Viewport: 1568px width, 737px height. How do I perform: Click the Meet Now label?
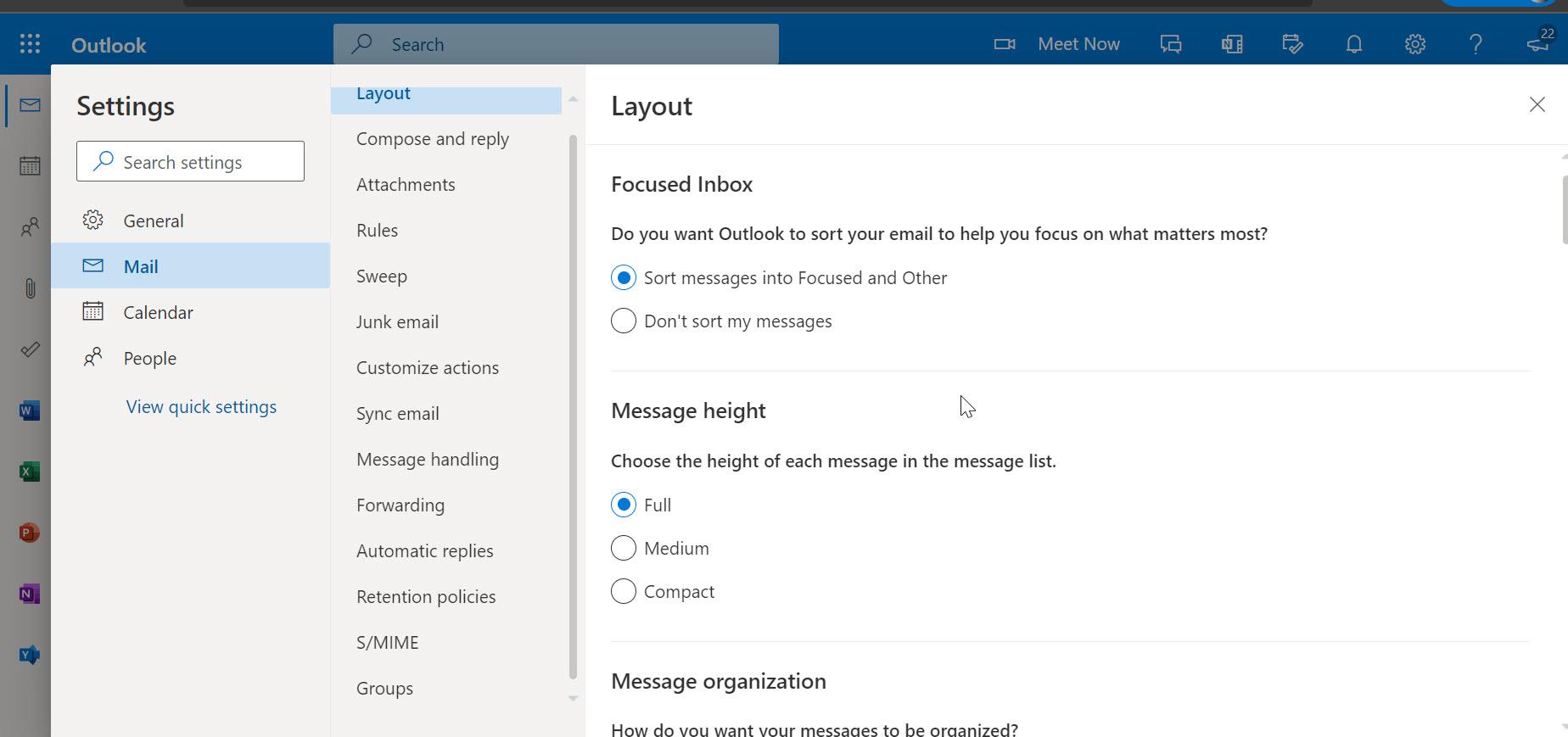[1078, 44]
